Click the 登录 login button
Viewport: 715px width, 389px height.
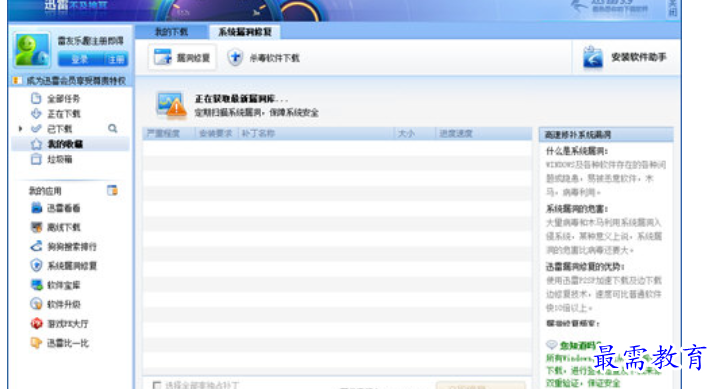[80, 59]
